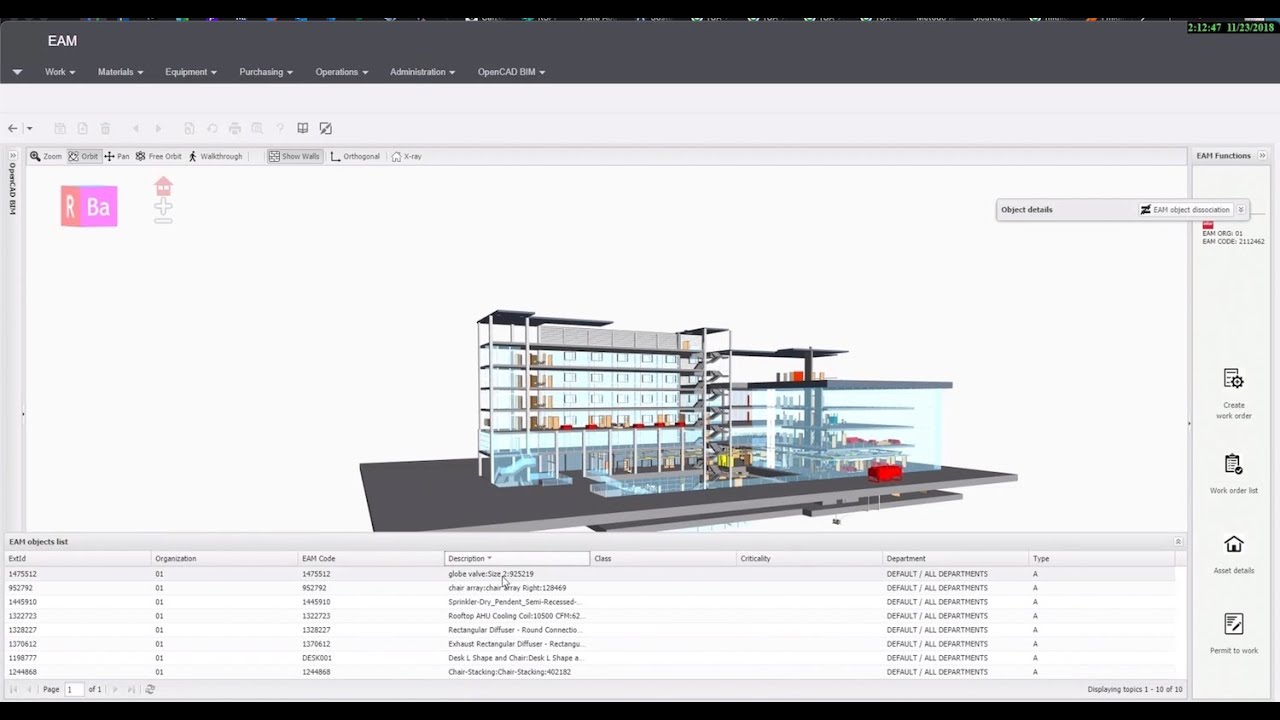Go to first page icon
The width and height of the screenshot is (1280, 720).
14,690
